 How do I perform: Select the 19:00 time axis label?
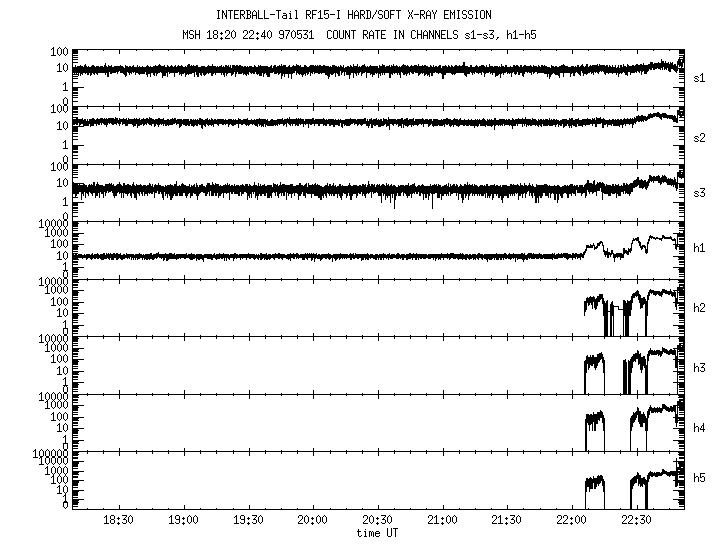click(x=184, y=521)
